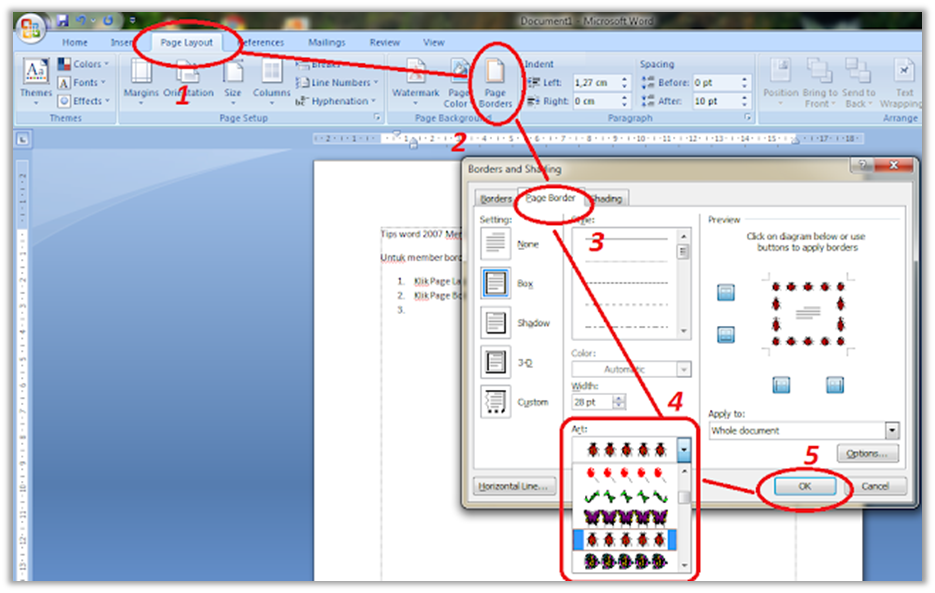Open the Color Automatic dropdown
Viewport: 935px width, 593px height.
(683, 370)
